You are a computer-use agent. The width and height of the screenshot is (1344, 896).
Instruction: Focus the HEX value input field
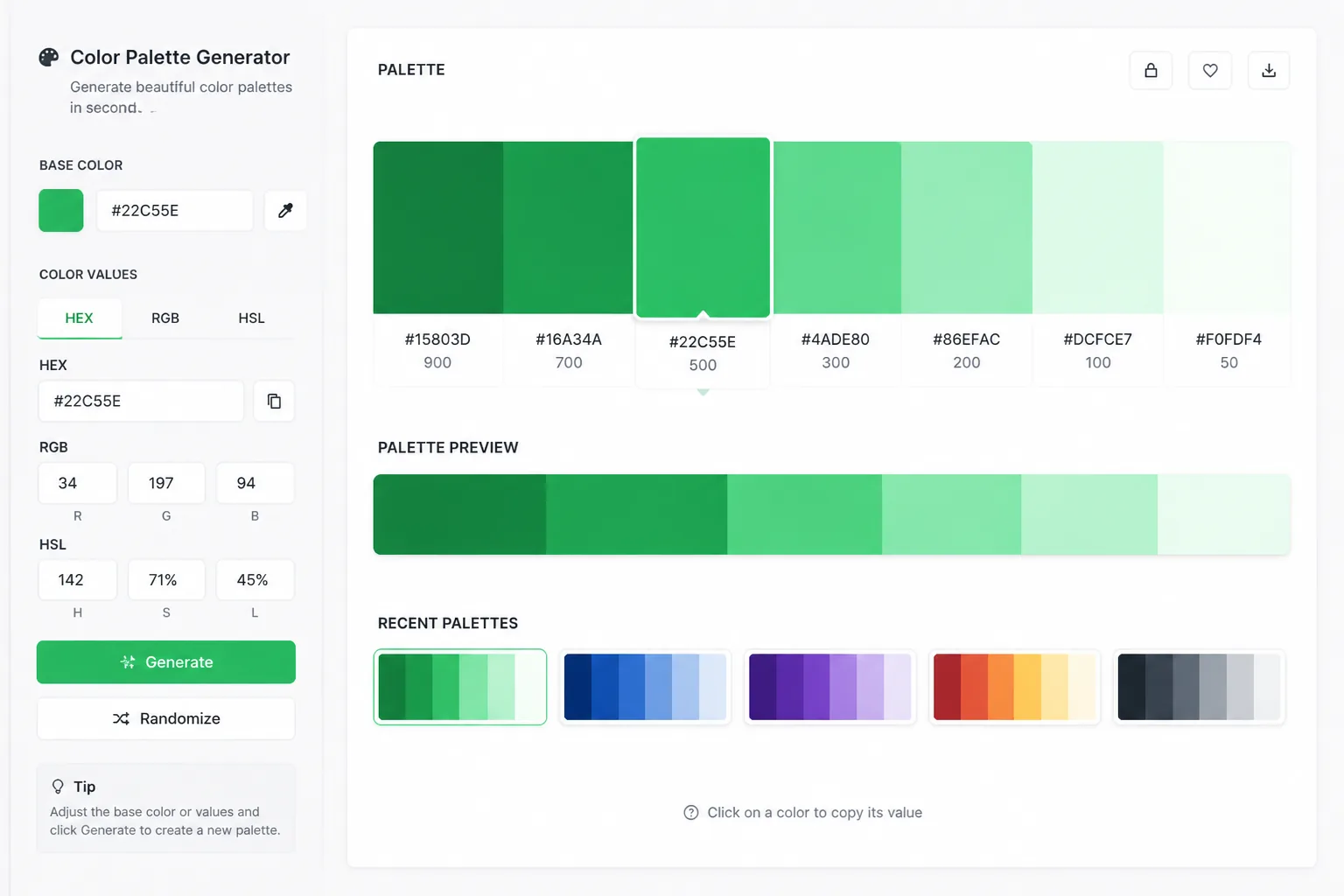(x=141, y=401)
